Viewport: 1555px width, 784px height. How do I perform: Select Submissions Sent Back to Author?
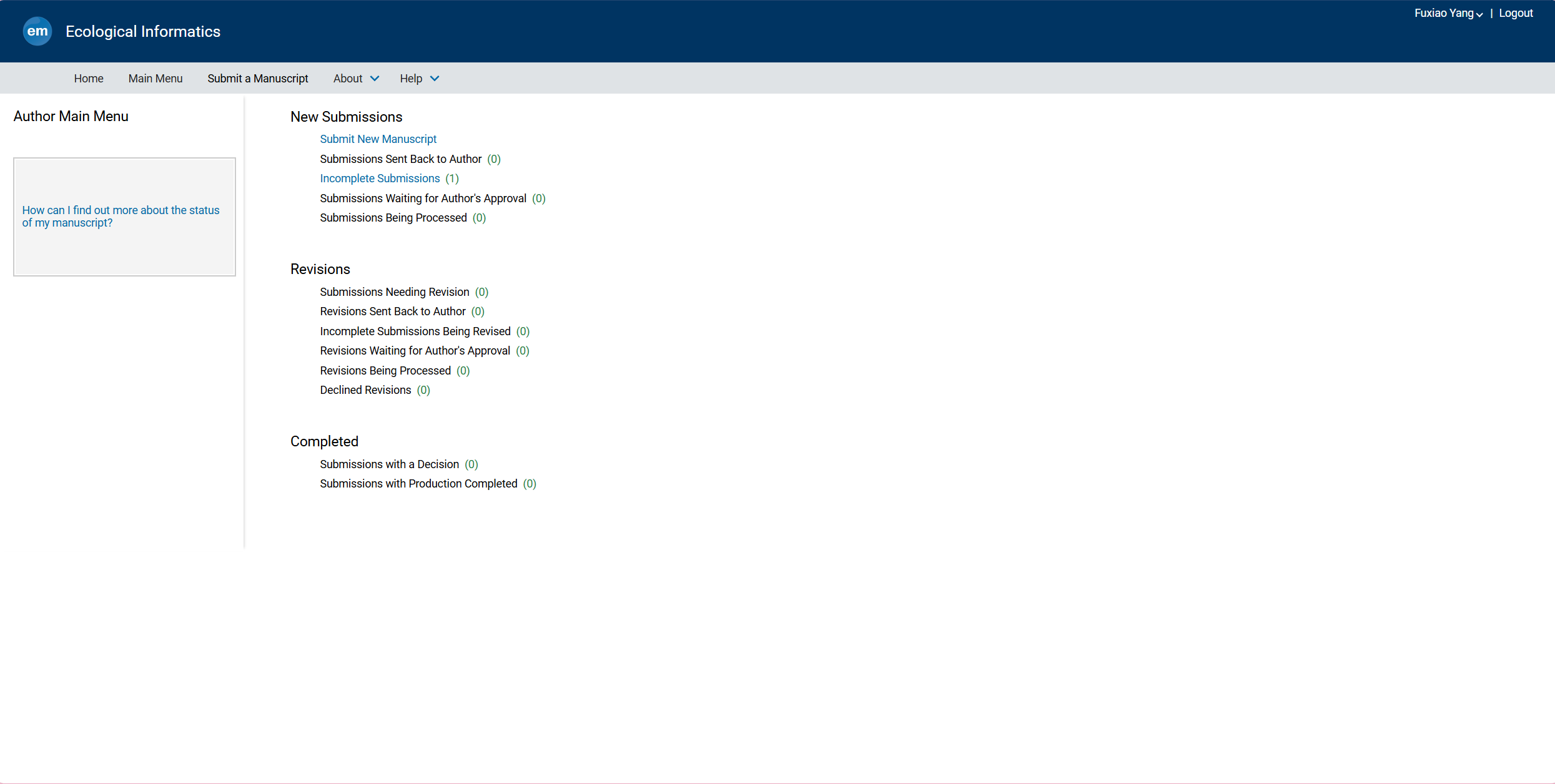click(400, 159)
